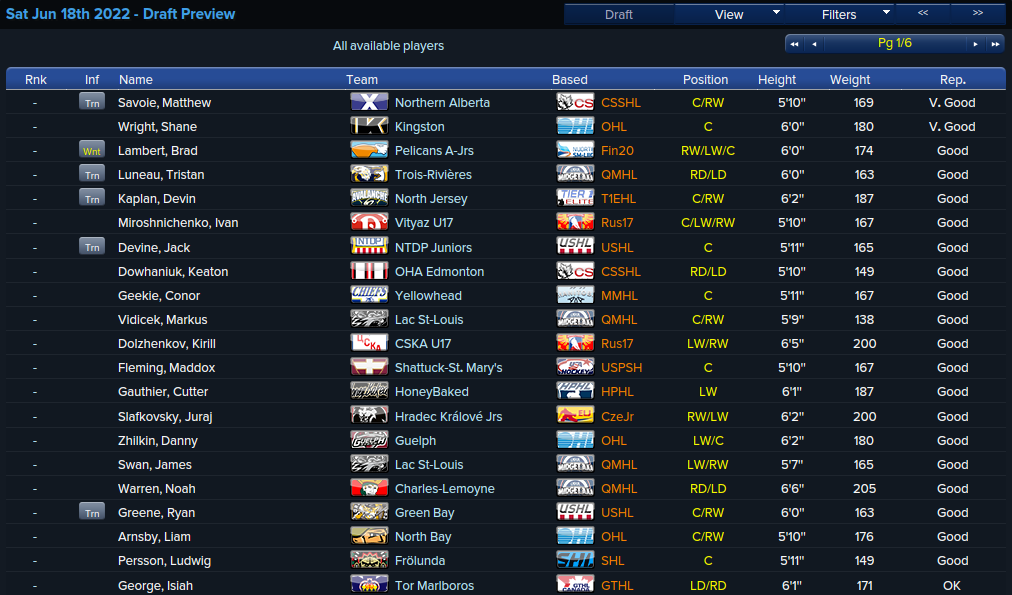Click the North Jersey Avalanche logo

click(369, 197)
